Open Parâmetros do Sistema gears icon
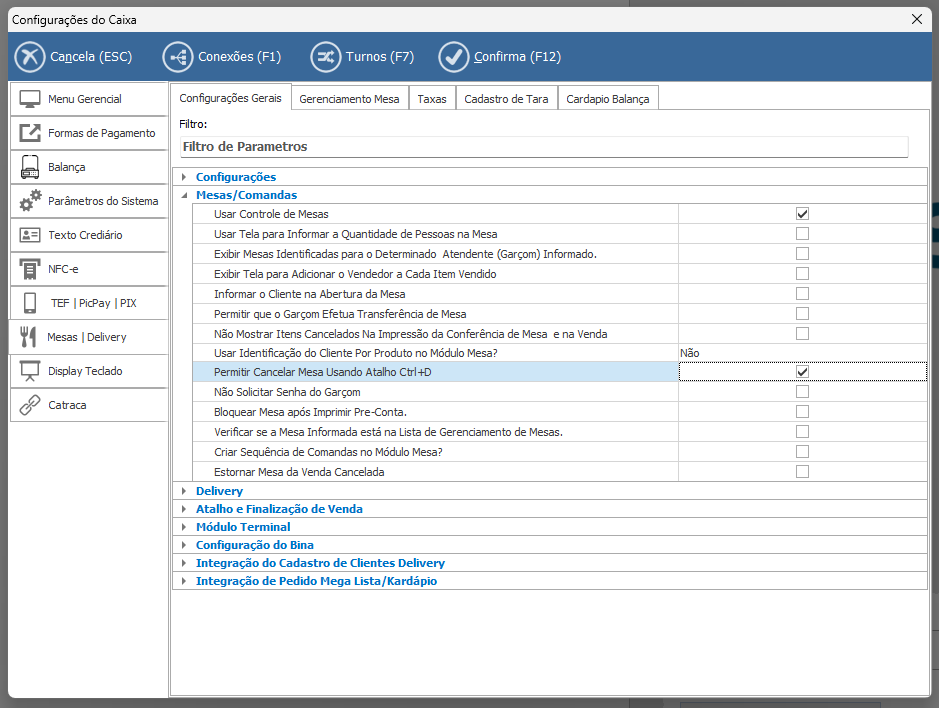939x708 pixels. tap(30, 201)
